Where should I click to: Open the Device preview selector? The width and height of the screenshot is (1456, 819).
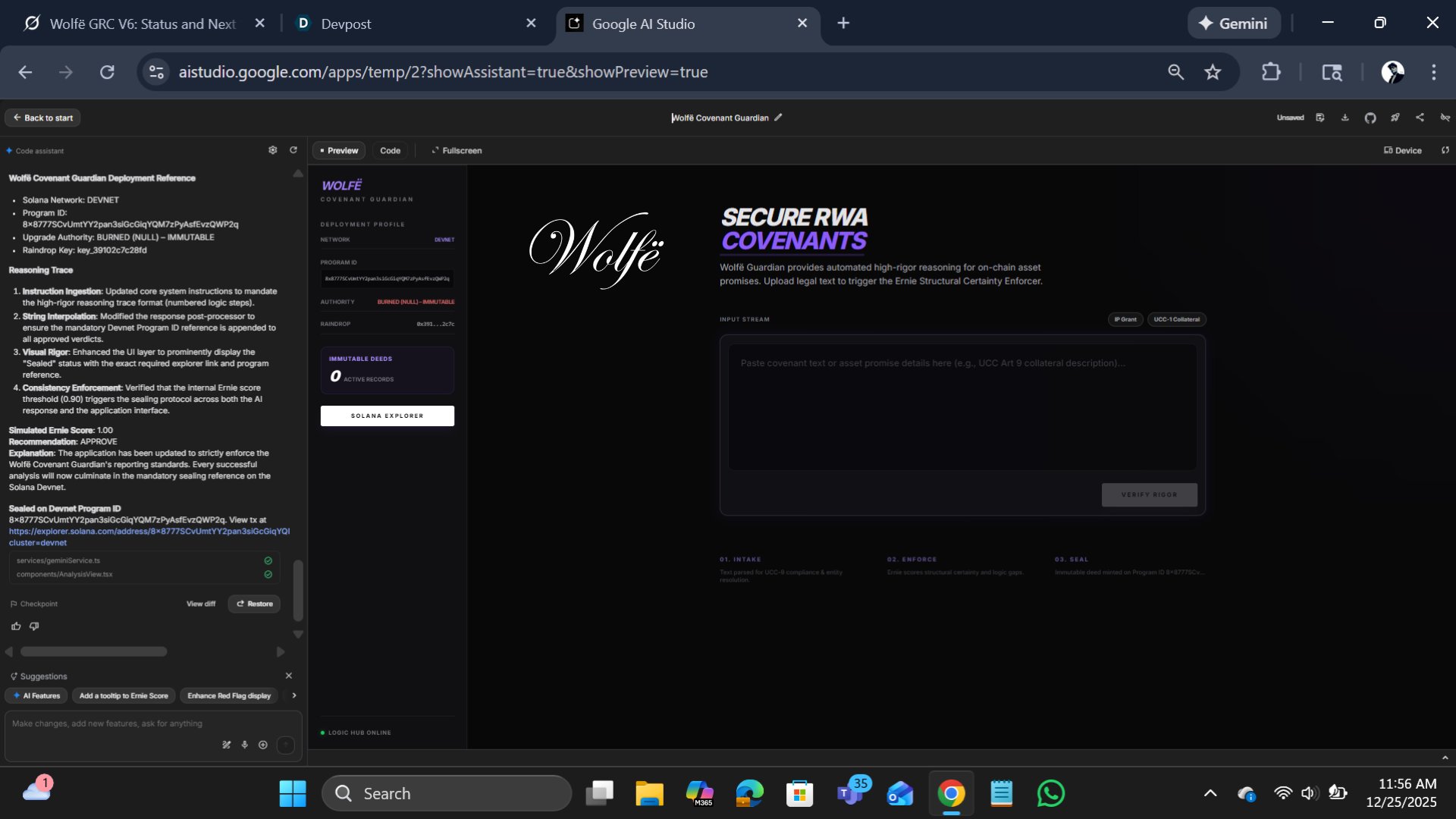(x=1402, y=150)
